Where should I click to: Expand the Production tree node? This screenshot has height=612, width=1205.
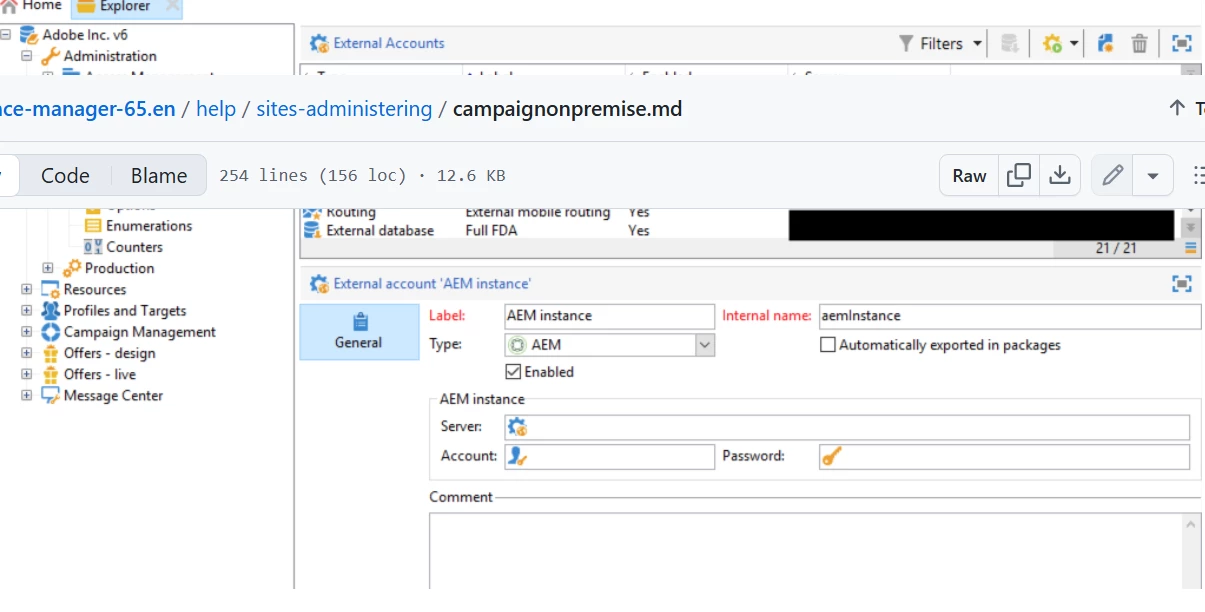48,268
